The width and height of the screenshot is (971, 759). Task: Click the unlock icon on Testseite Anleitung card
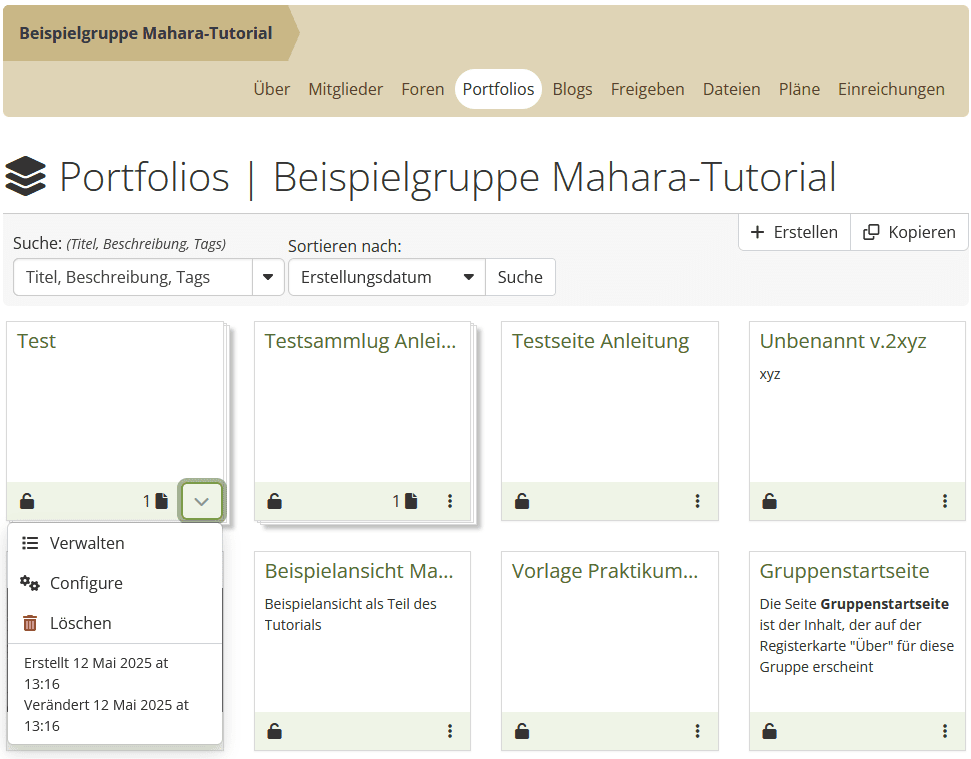click(522, 501)
